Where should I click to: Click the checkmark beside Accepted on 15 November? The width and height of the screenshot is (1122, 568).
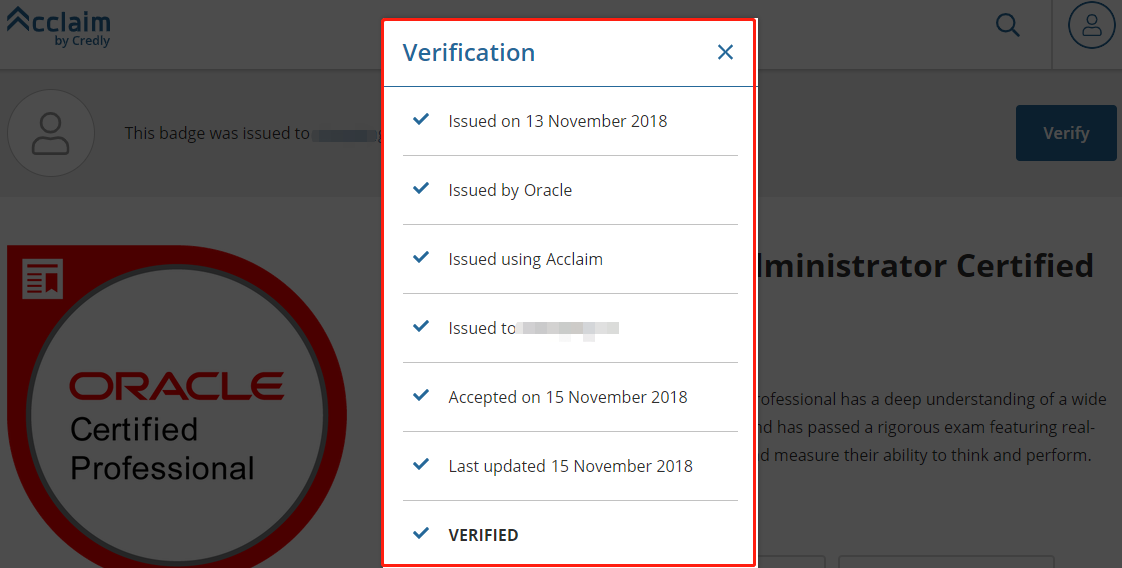pyautogui.click(x=421, y=396)
